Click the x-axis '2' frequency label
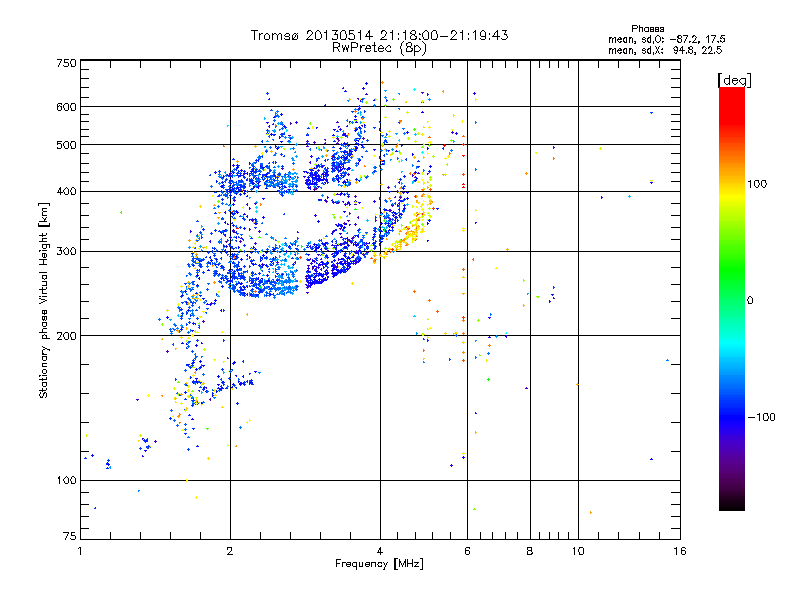 click(230, 551)
